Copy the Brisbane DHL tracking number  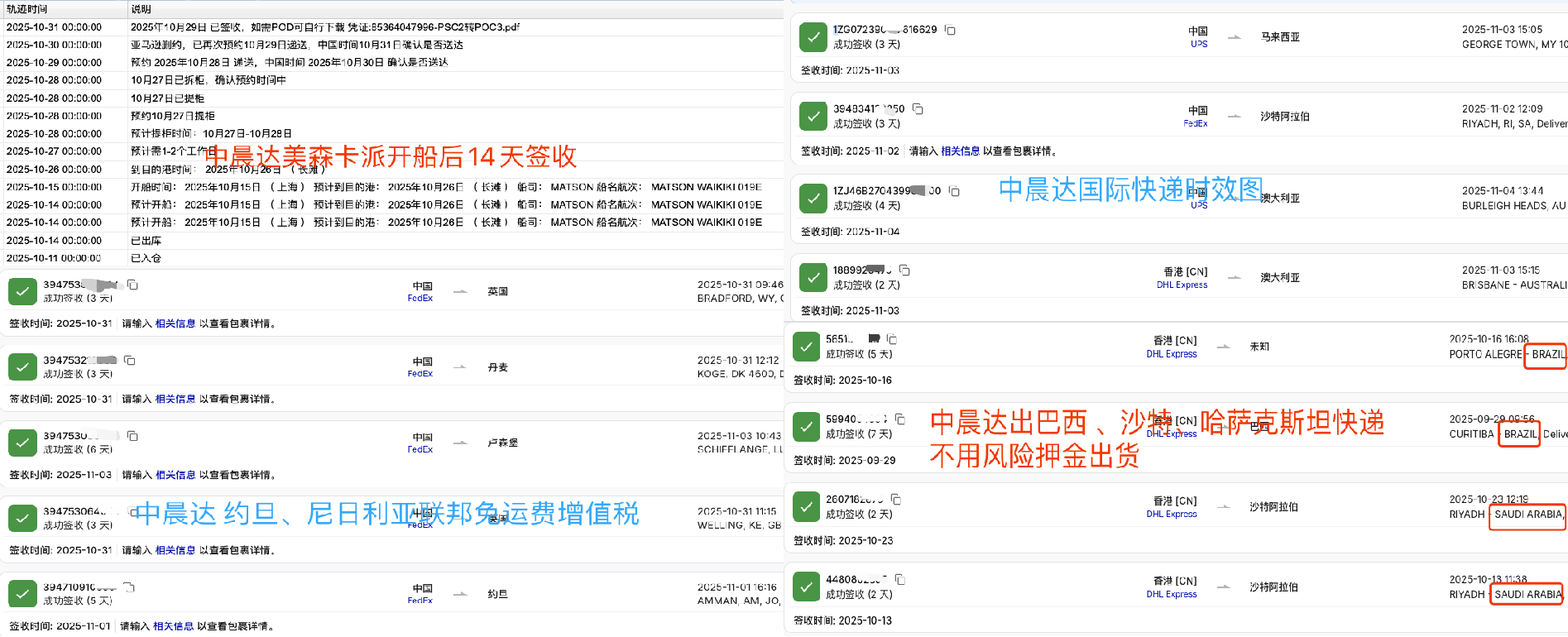point(904,271)
